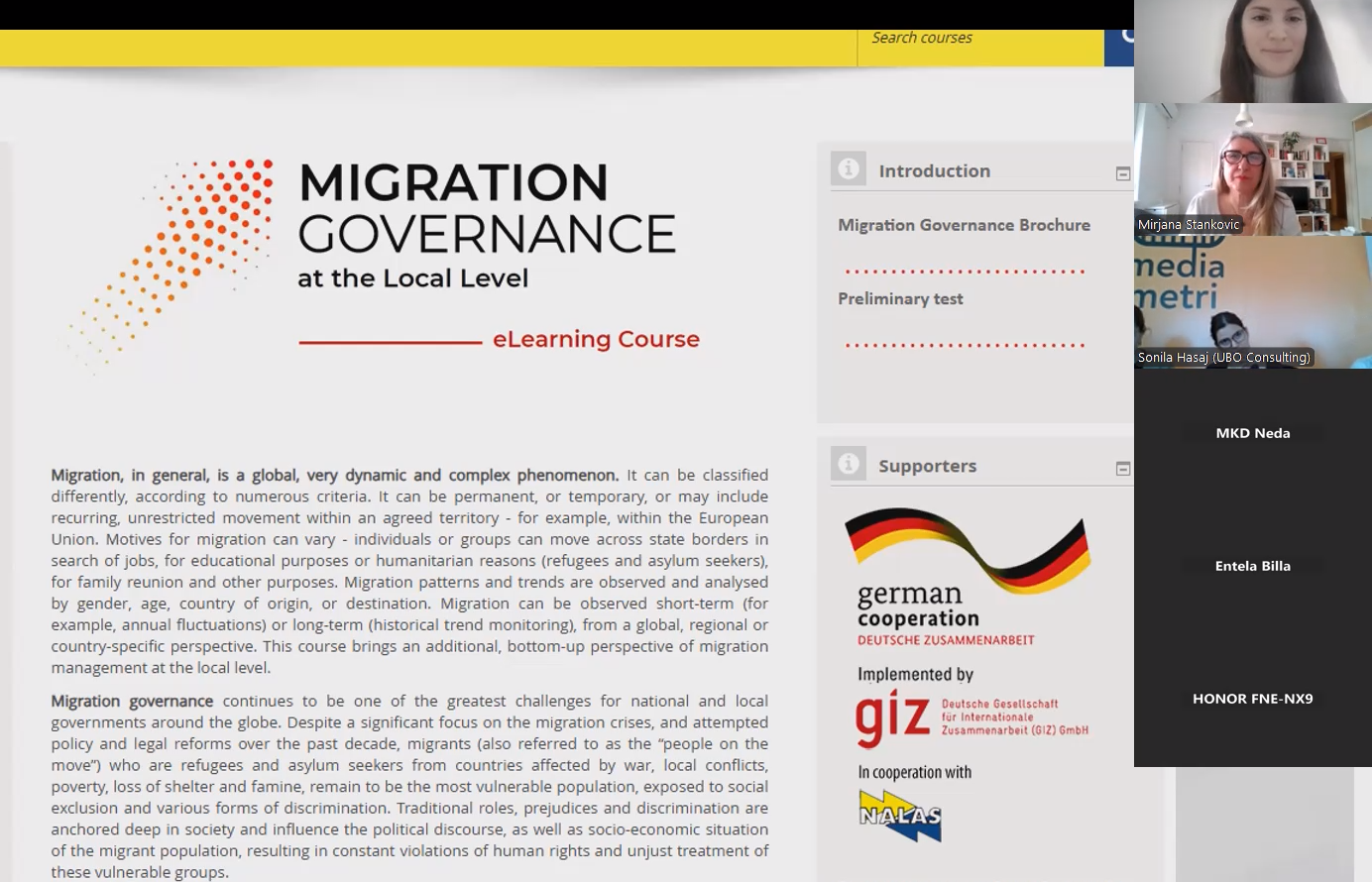The height and width of the screenshot is (882, 1372).
Task: Open the Migration Governance Brochure link
Action: (964, 225)
